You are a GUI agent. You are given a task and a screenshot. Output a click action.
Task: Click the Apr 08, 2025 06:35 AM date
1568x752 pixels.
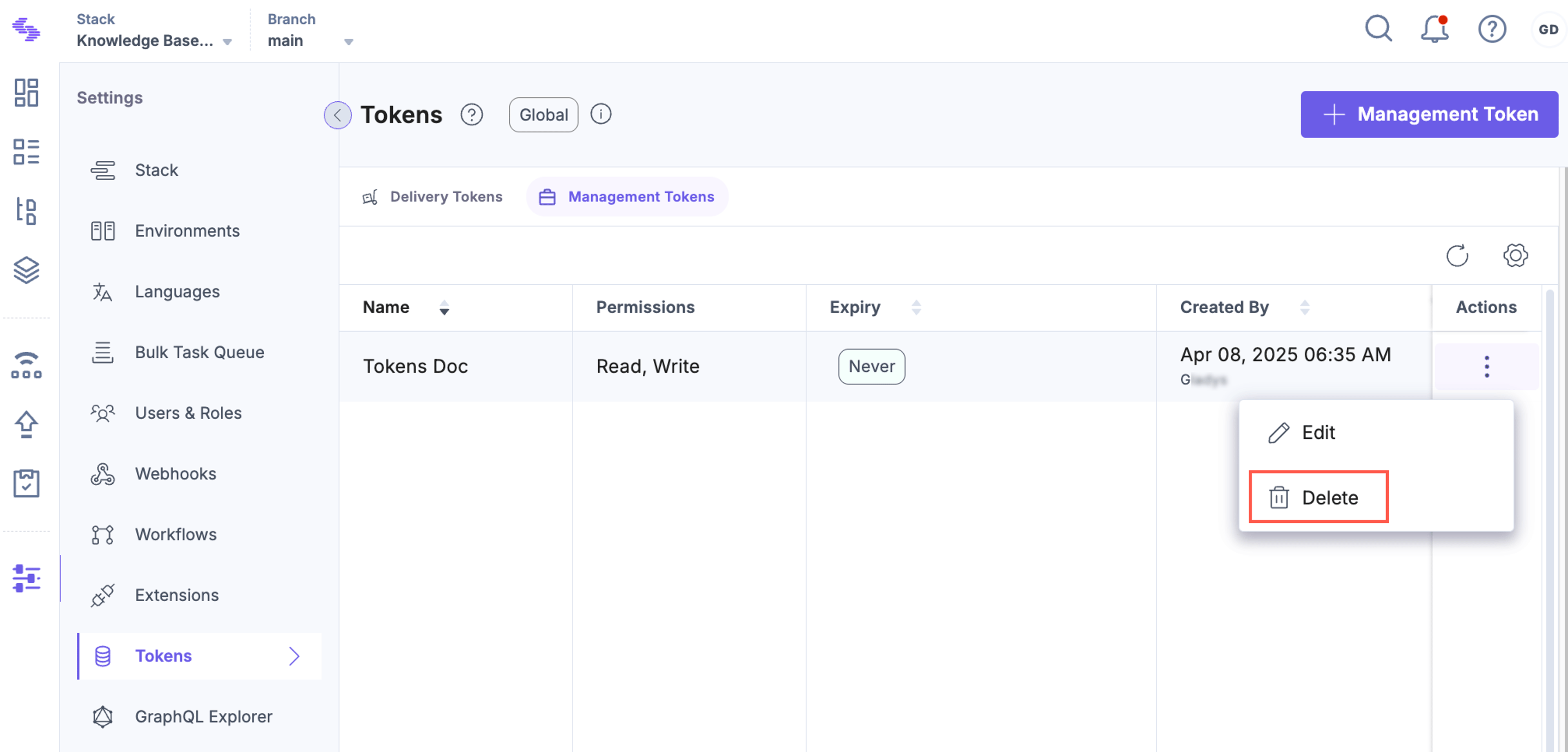[x=1285, y=355]
